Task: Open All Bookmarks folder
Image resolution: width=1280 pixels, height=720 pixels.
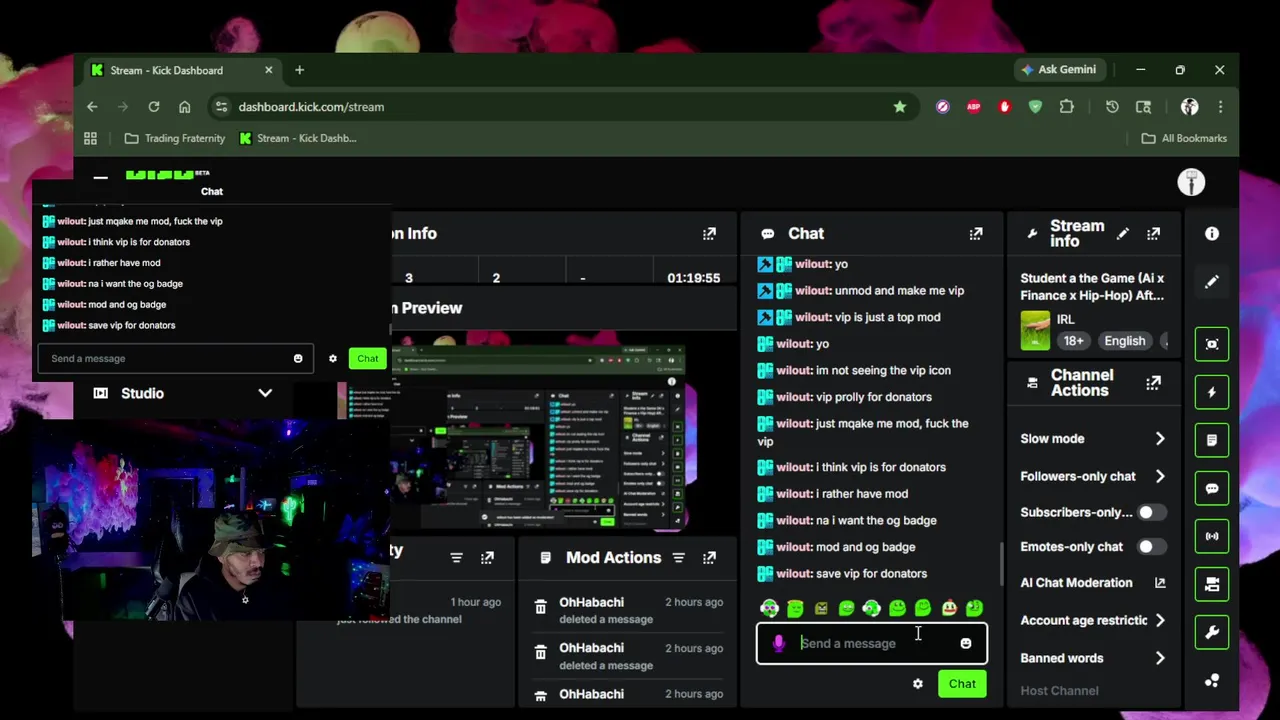Action: point(1184,139)
